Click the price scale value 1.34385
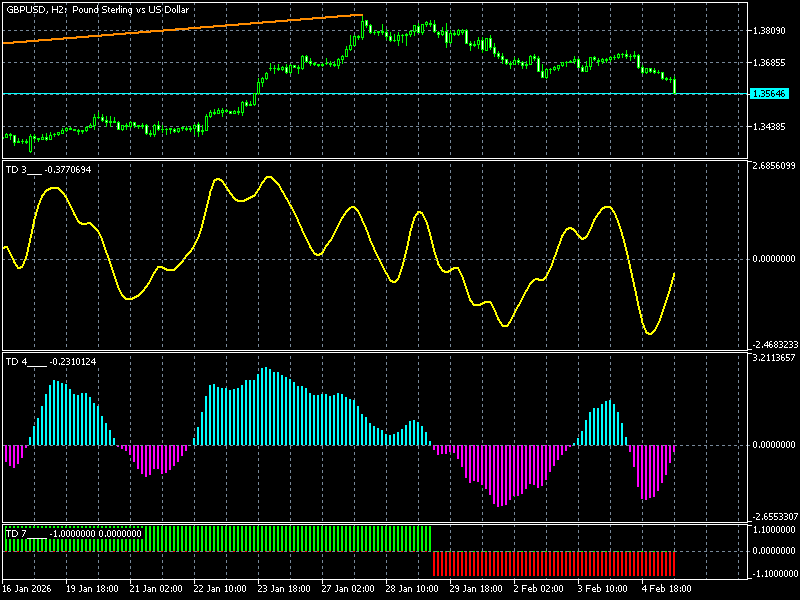The width and height of the screenshot is (800, 600). (x=769, y=127)
